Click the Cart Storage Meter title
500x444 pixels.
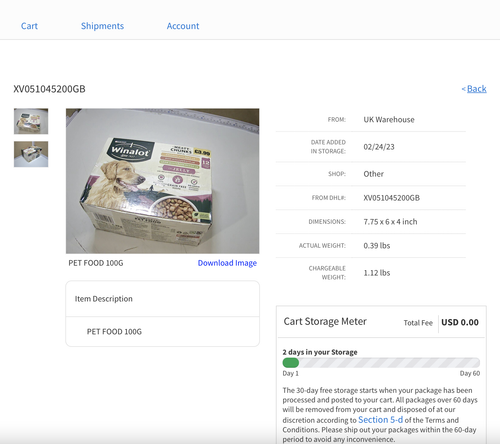(325, 321)
